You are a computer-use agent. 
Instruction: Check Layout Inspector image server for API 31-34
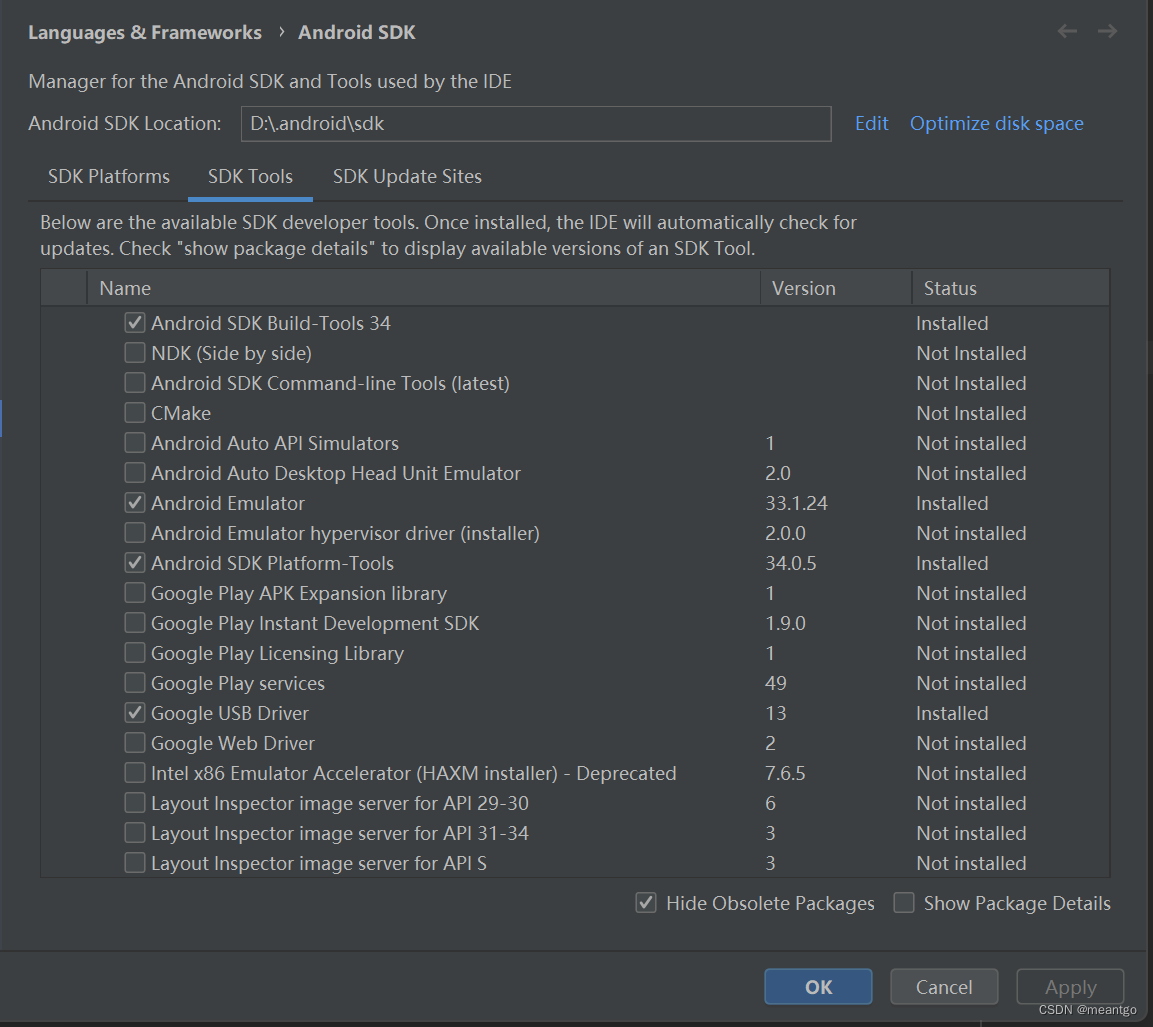click(x=135, y=833)
